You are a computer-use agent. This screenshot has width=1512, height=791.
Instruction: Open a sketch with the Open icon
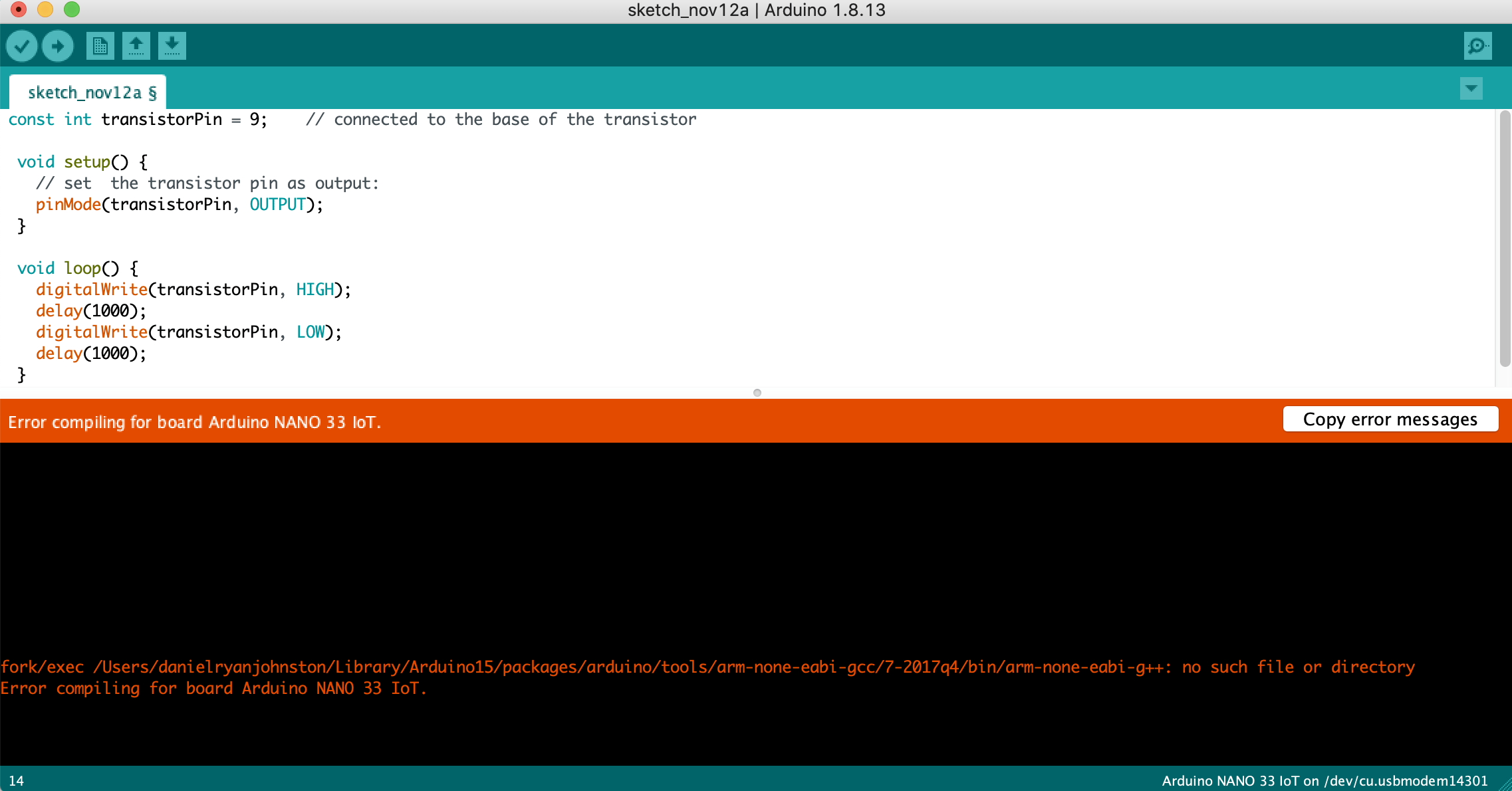click(x=136, y=46)
